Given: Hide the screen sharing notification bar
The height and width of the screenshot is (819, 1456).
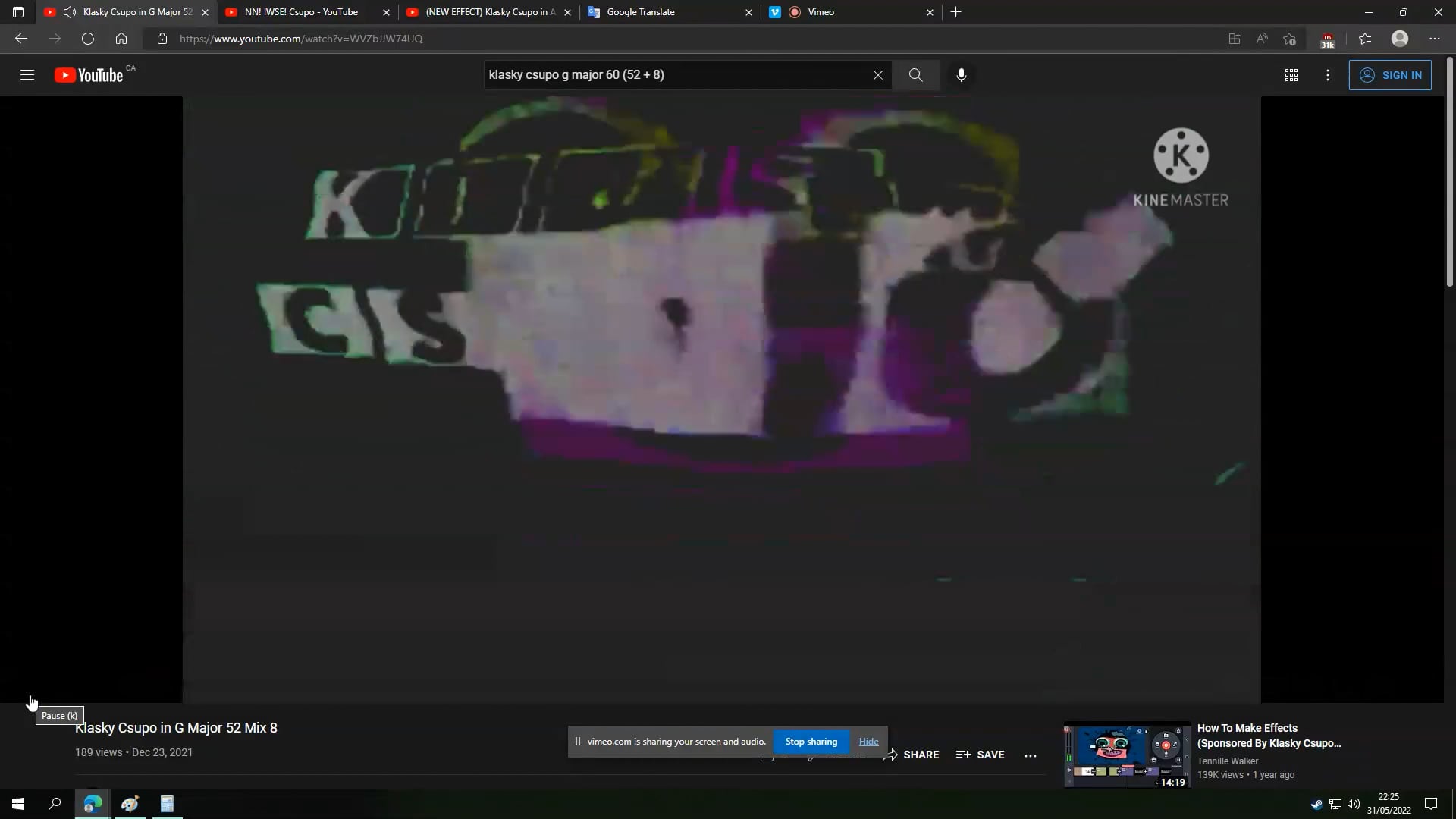Looking at the screenshot, I should (x=868, y=742).
